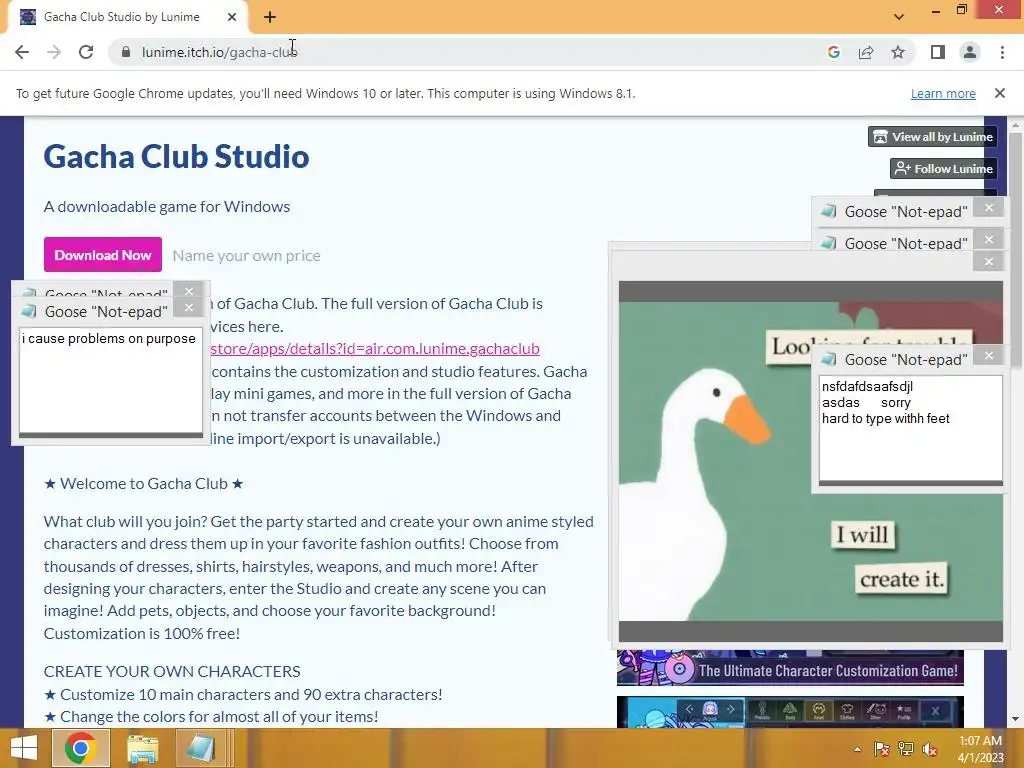Dismiss the Chrome update notification bar

pos(1000,93)
